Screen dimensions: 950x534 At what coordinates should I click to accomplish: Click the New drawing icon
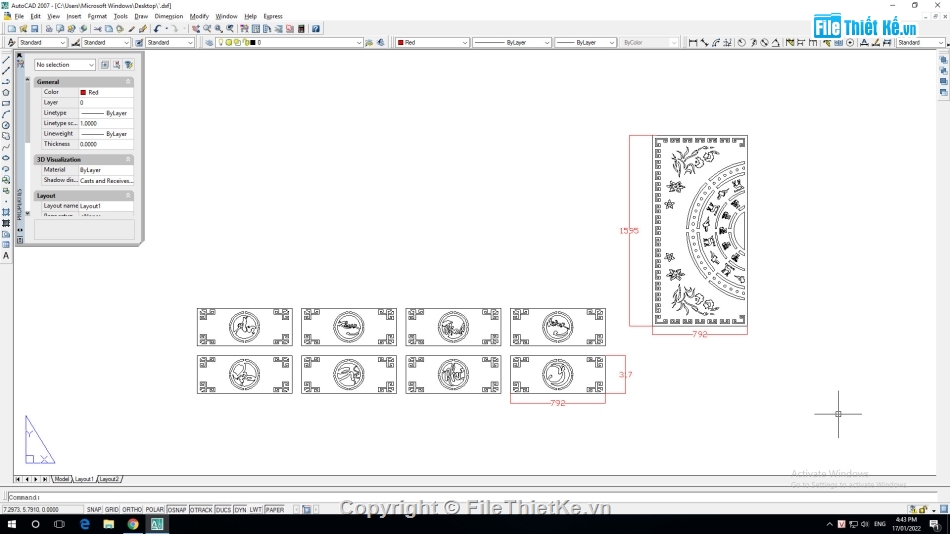(12, 28)
